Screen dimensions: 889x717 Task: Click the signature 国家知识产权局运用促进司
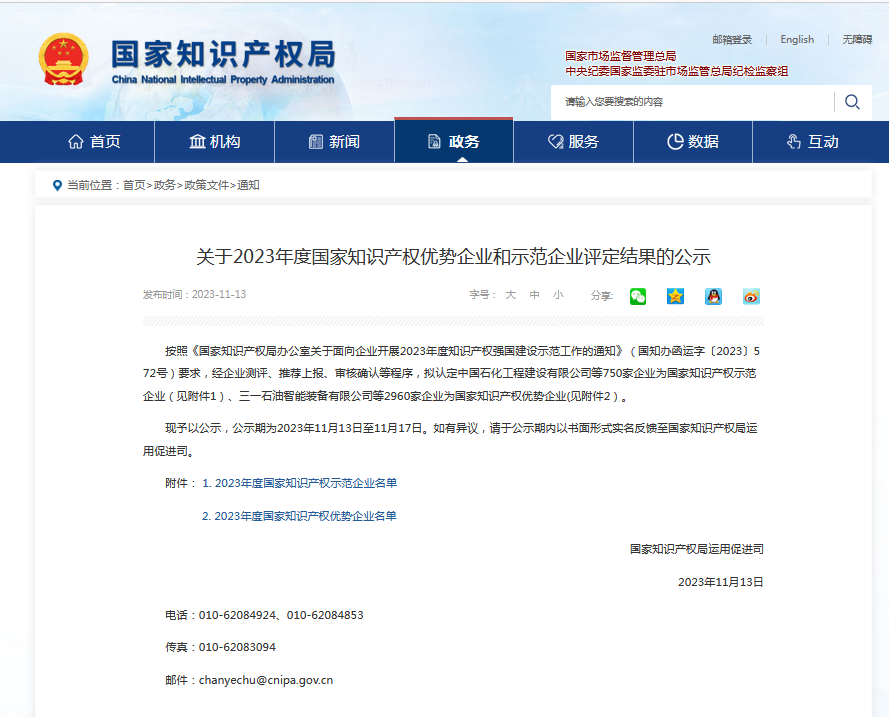click(x=697, y=549)
